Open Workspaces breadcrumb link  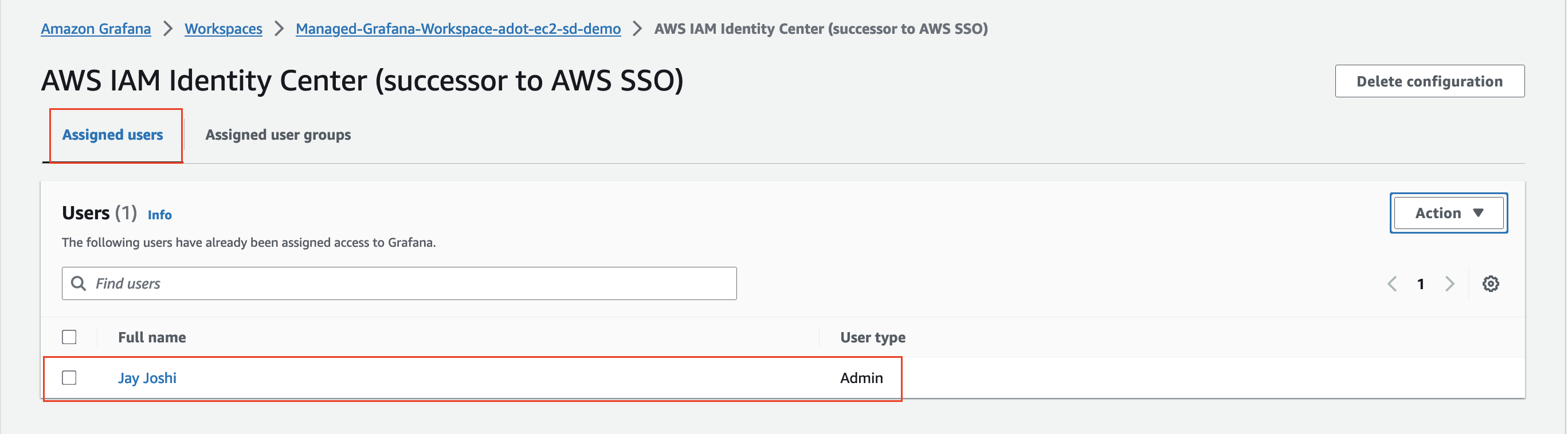pos(224,29)
